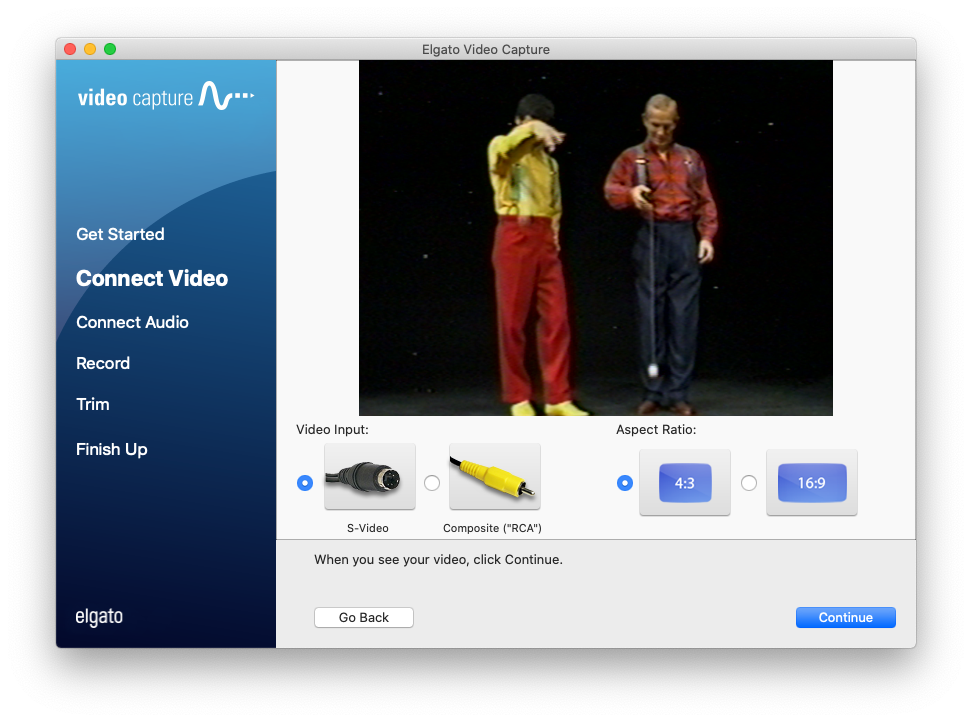Click the 'When you see your video' instruction
This screenshot has height=722, width=972.
click(x=438, y=560)
